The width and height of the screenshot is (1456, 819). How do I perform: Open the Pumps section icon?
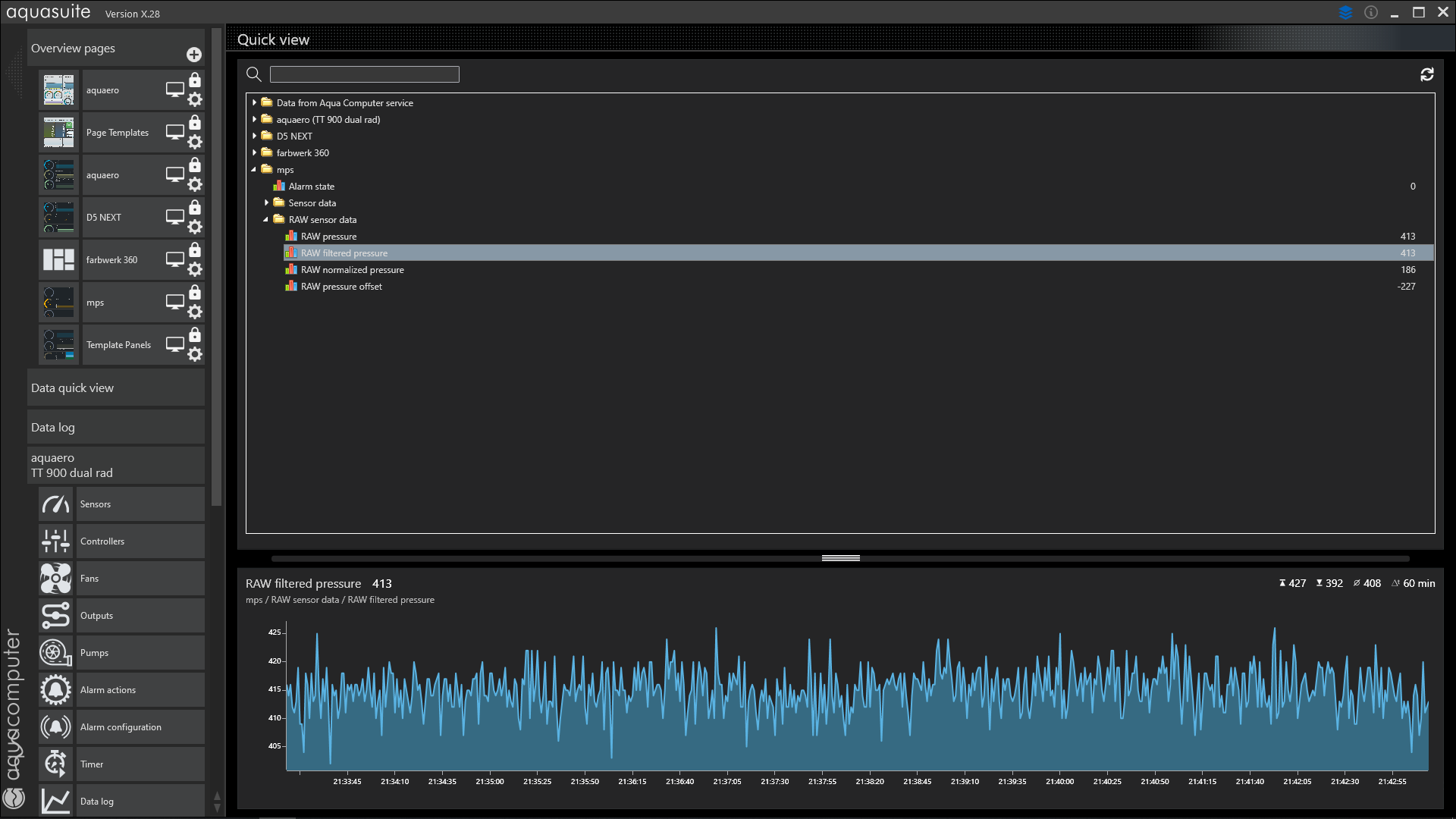pyautogui.click(x=55, y=653)
